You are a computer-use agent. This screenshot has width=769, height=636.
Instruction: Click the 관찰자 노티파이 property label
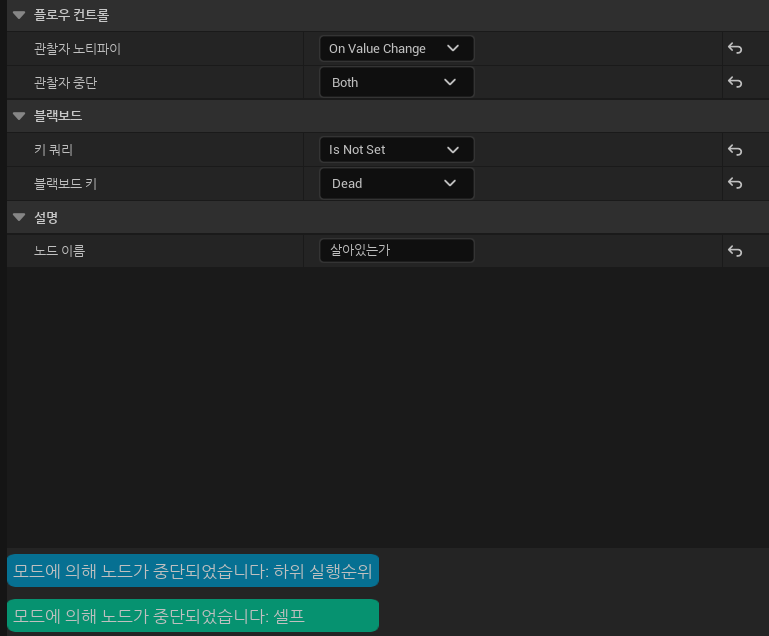(x=77, y=49)
